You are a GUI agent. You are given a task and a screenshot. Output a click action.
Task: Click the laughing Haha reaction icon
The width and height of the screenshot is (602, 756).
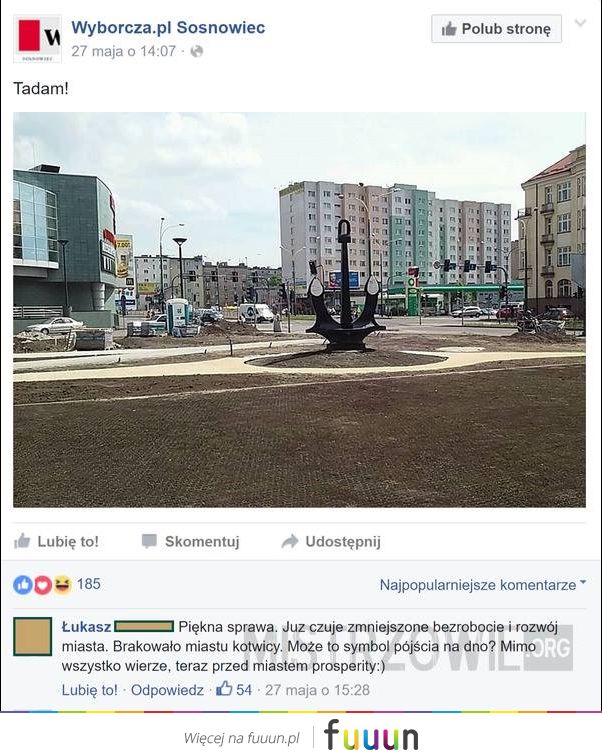[62, 585]
